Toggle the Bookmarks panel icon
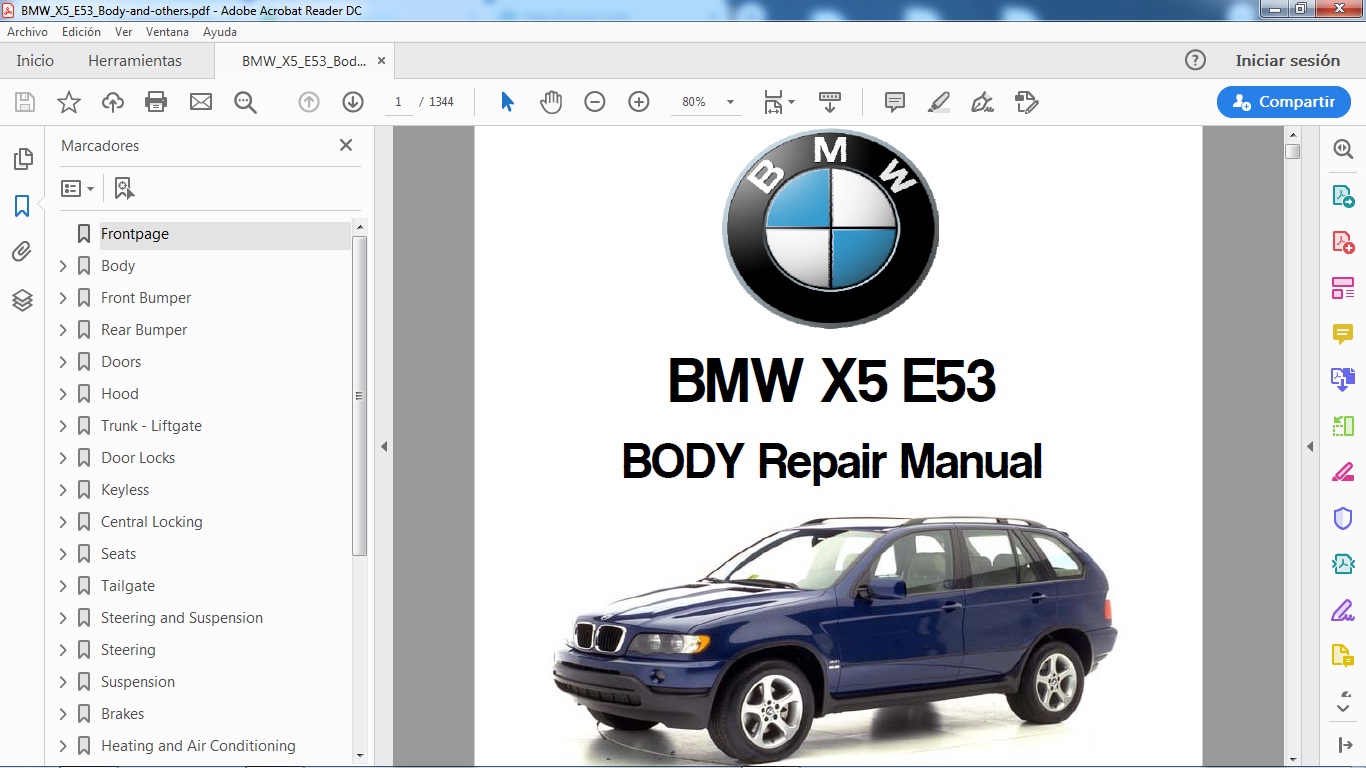The width and height of the screenshot is (1366, 768). [x=22, y=206]
